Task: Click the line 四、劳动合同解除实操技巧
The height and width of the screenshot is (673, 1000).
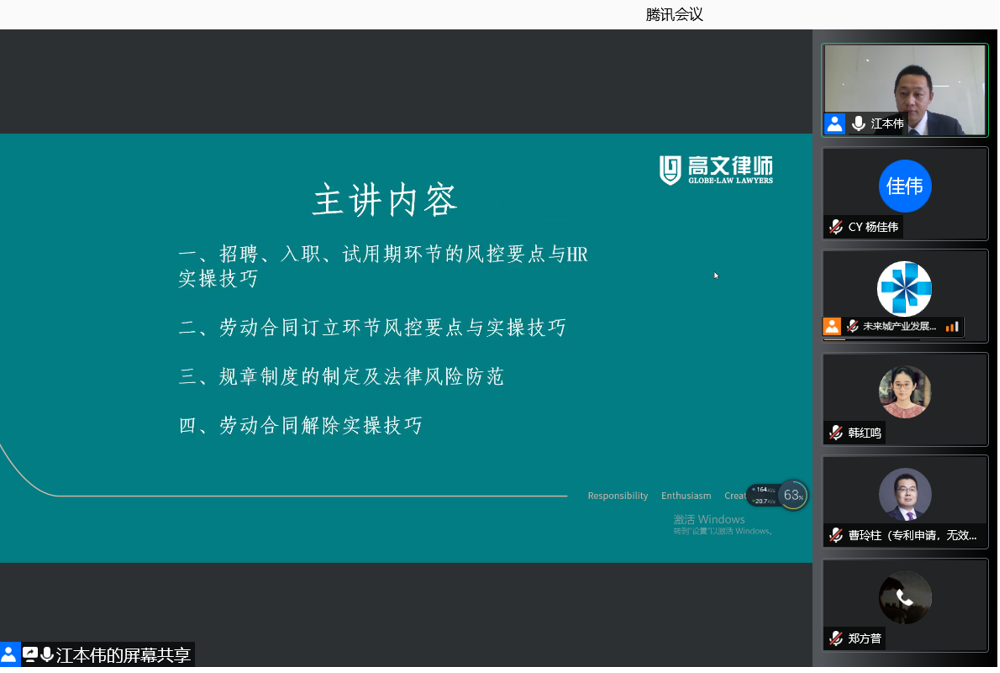Action: click(300, 425)
